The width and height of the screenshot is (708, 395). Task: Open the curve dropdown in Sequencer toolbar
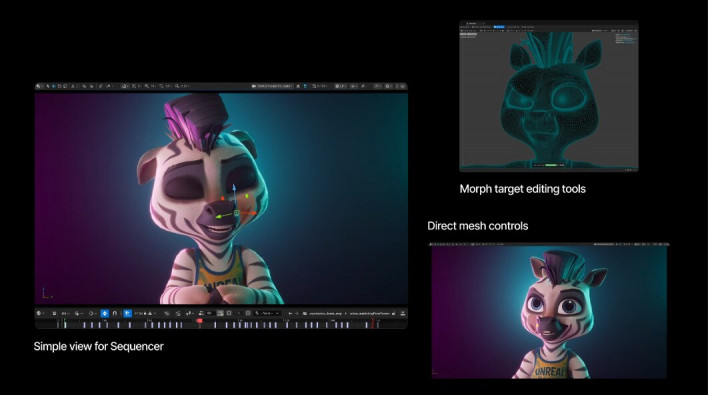pyautogui.click(x=267, y=313)
